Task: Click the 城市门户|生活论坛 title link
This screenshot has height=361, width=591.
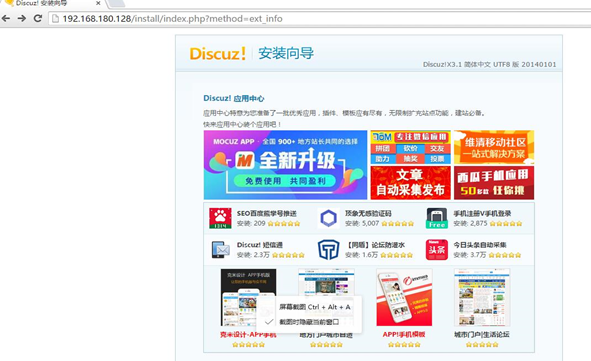Action: click(482, 335)
